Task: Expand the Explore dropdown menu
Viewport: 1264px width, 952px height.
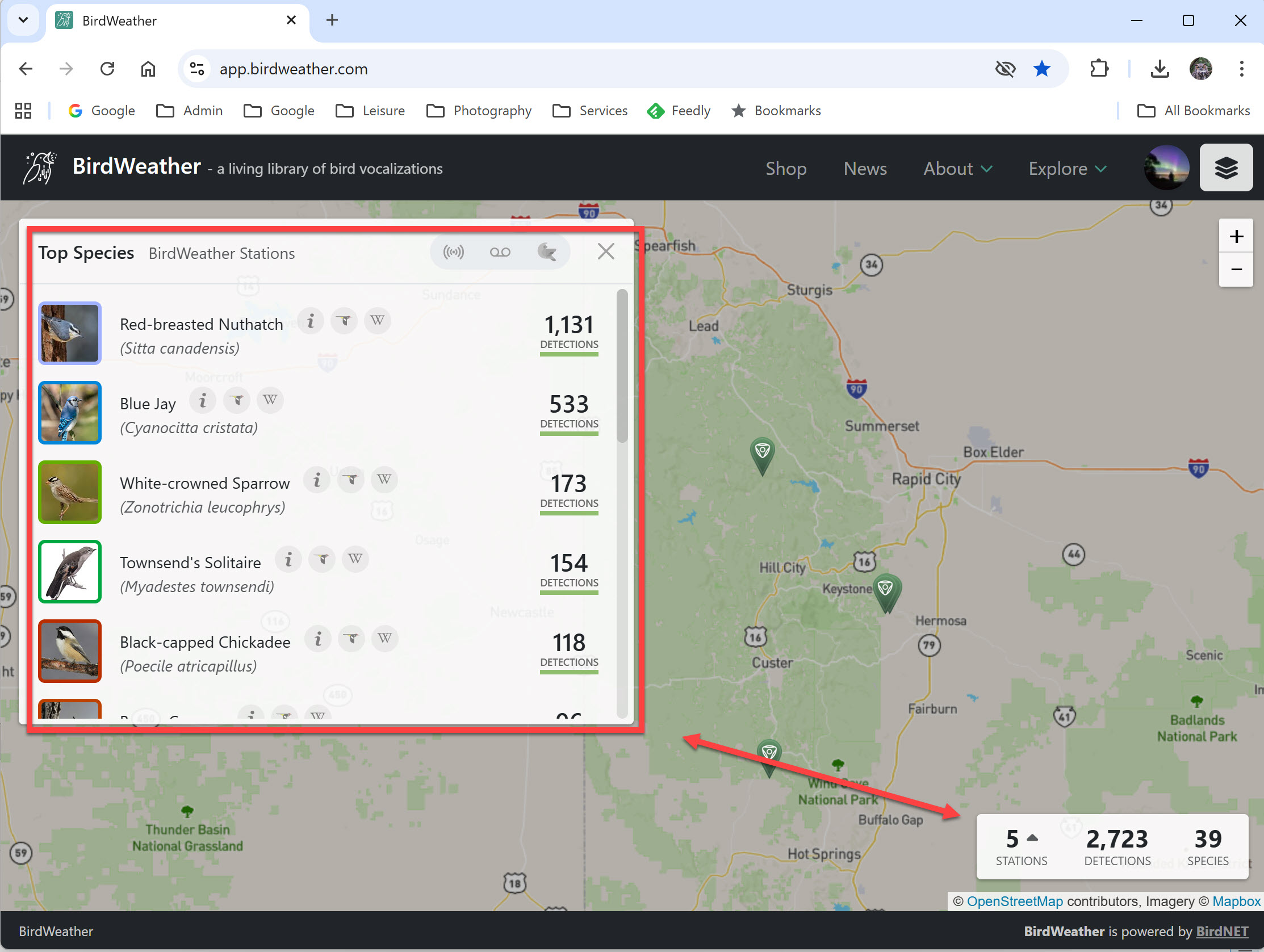Action: click(1067, 169)
